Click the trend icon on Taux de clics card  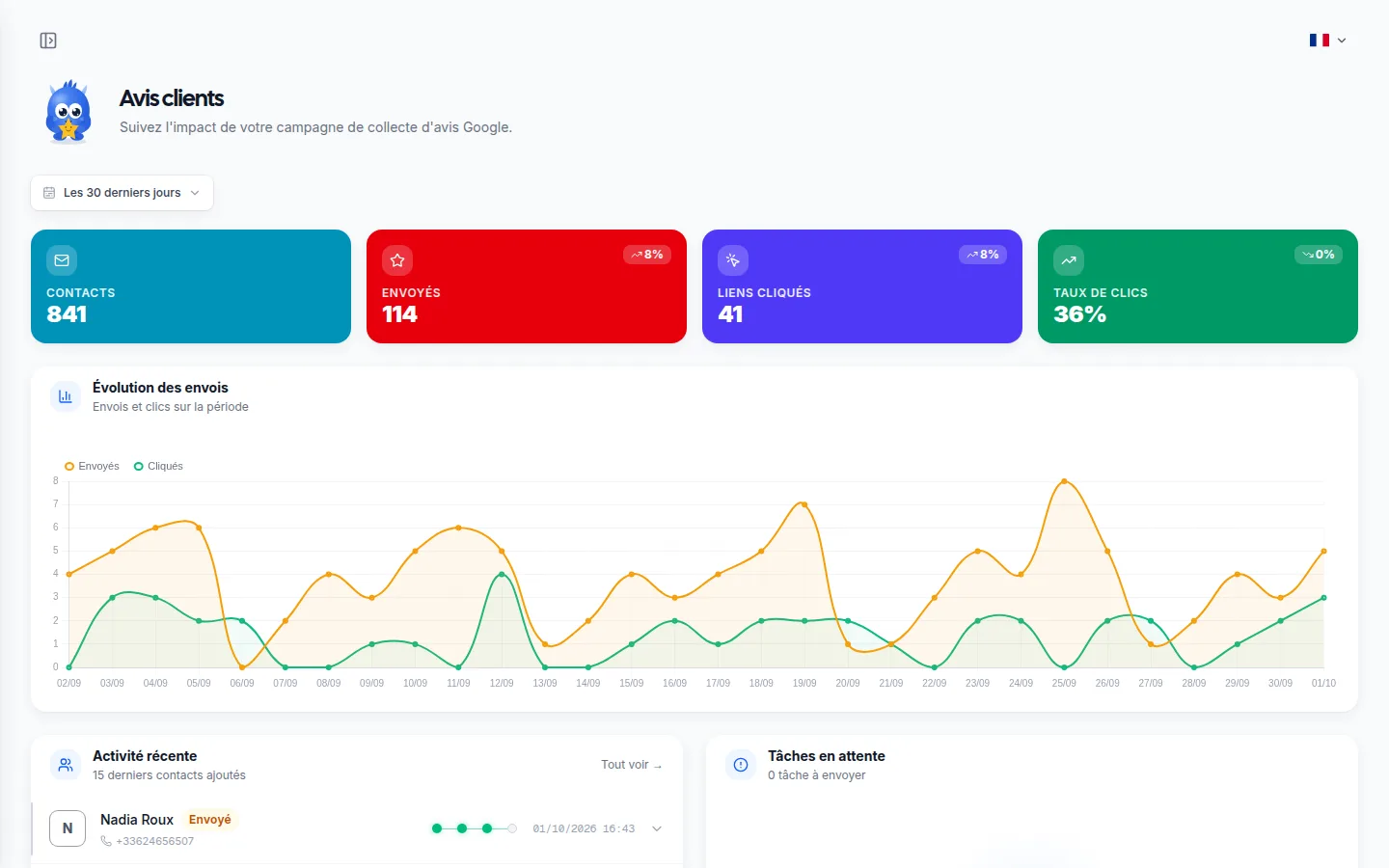1069,260
